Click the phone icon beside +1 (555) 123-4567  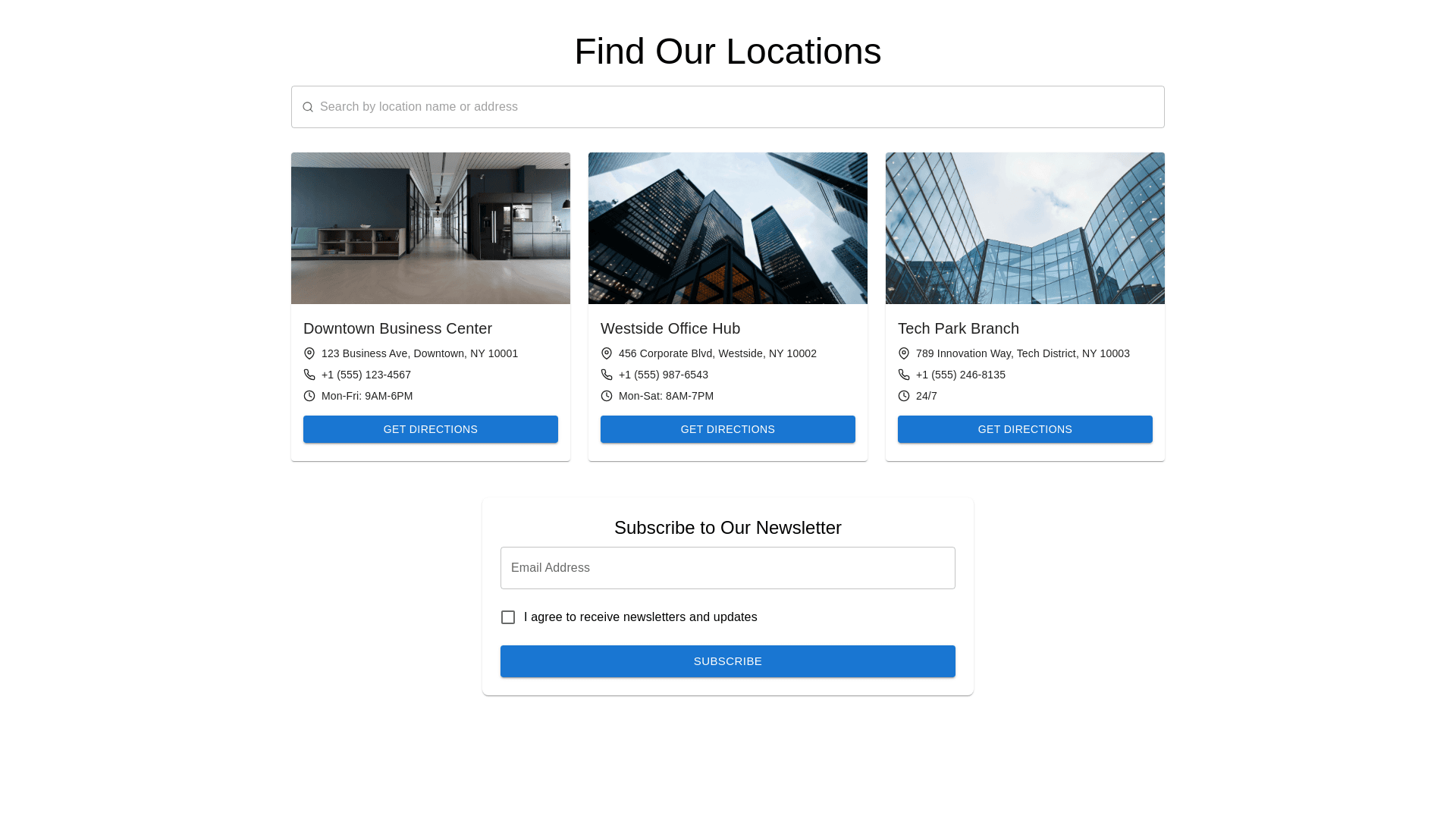(309, 375)
